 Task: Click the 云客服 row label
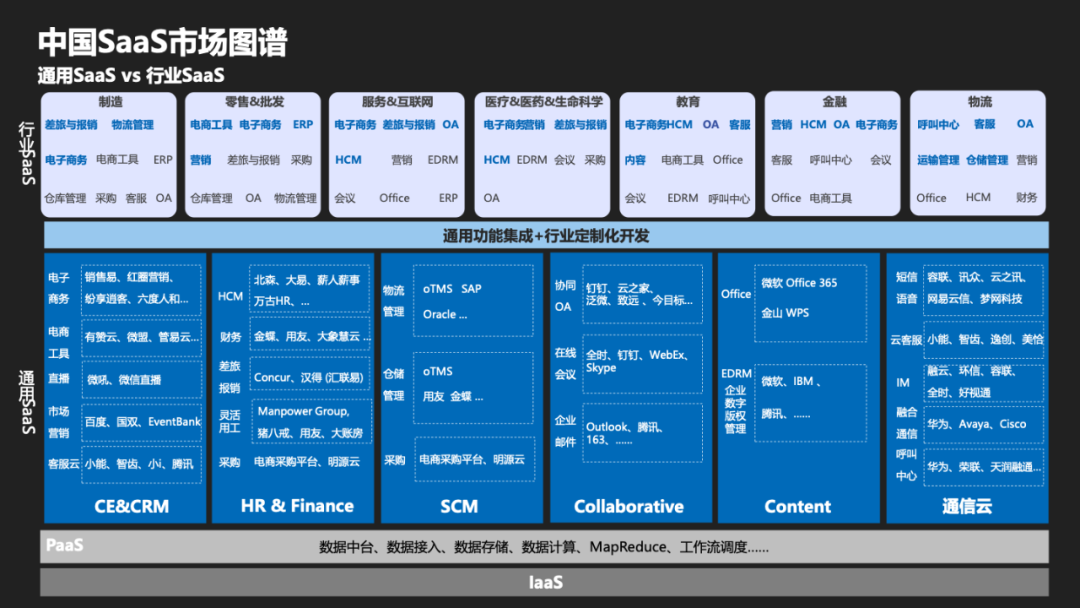click(906, 340)
